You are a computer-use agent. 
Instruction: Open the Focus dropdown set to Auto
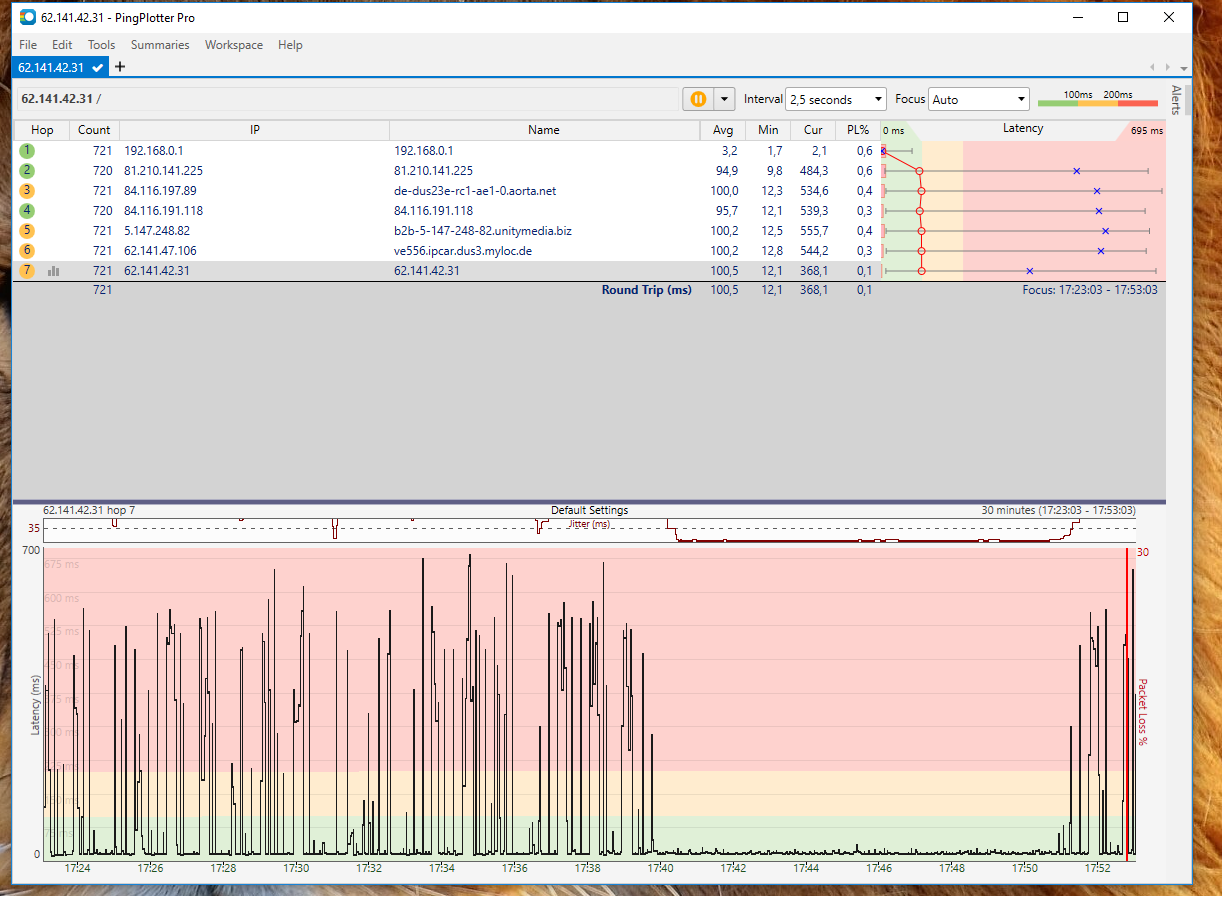coord(979,99)
